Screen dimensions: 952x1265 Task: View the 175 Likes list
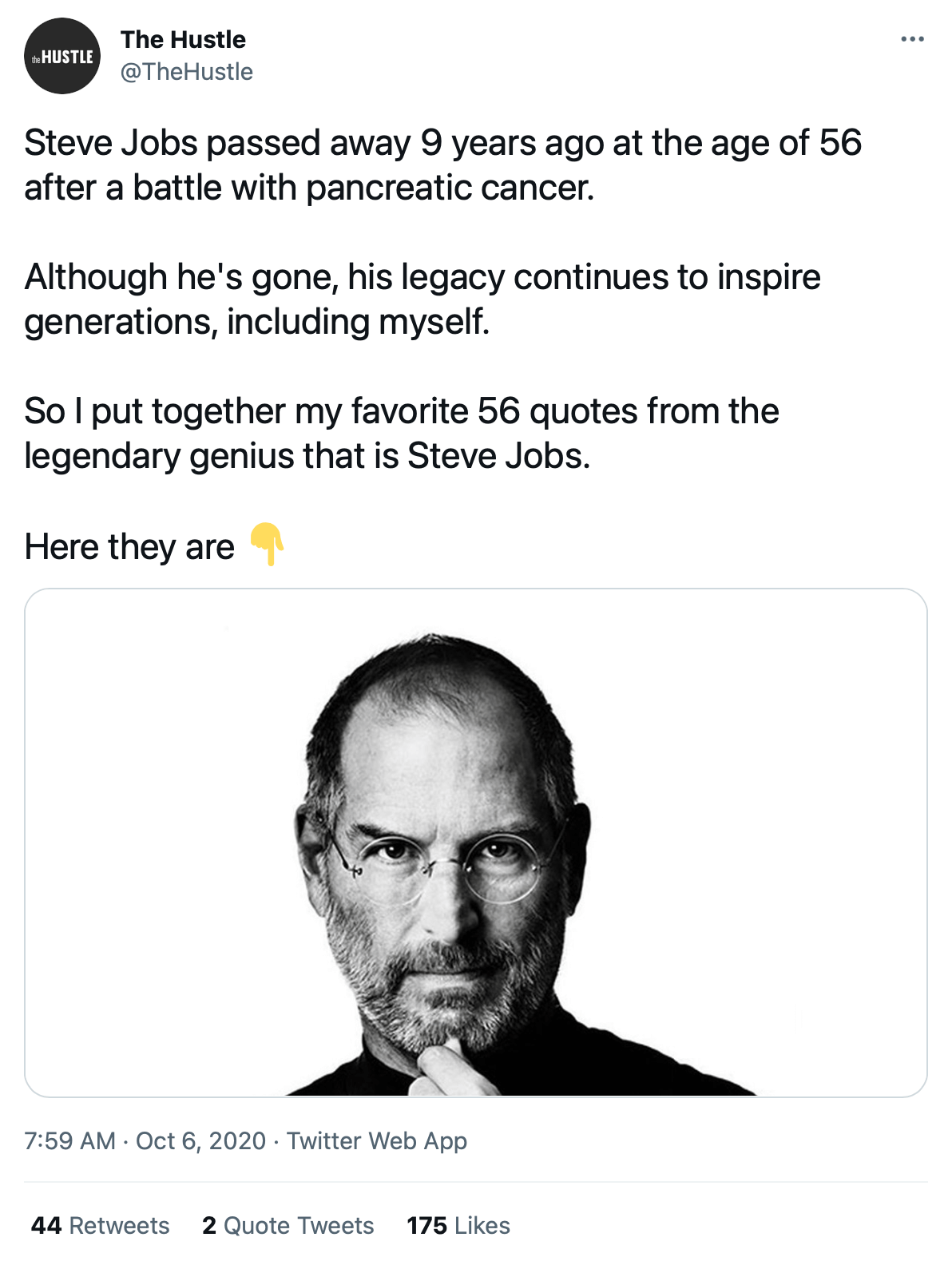[x=458, y=1225]
